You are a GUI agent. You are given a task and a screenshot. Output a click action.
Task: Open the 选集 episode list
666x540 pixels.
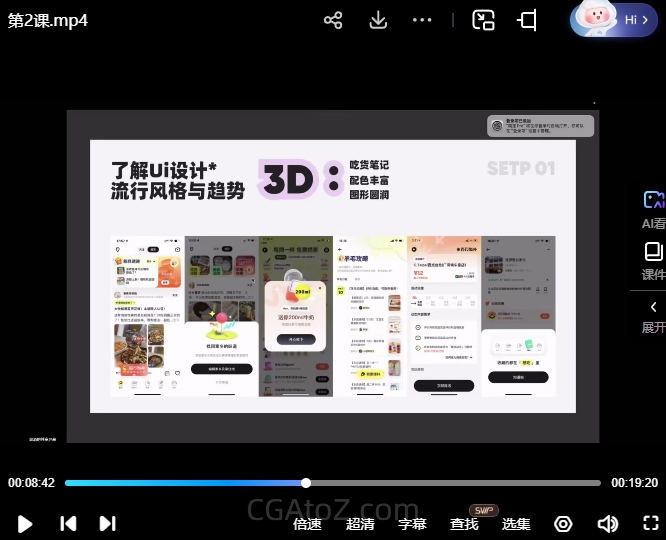[x=516, y=524]
